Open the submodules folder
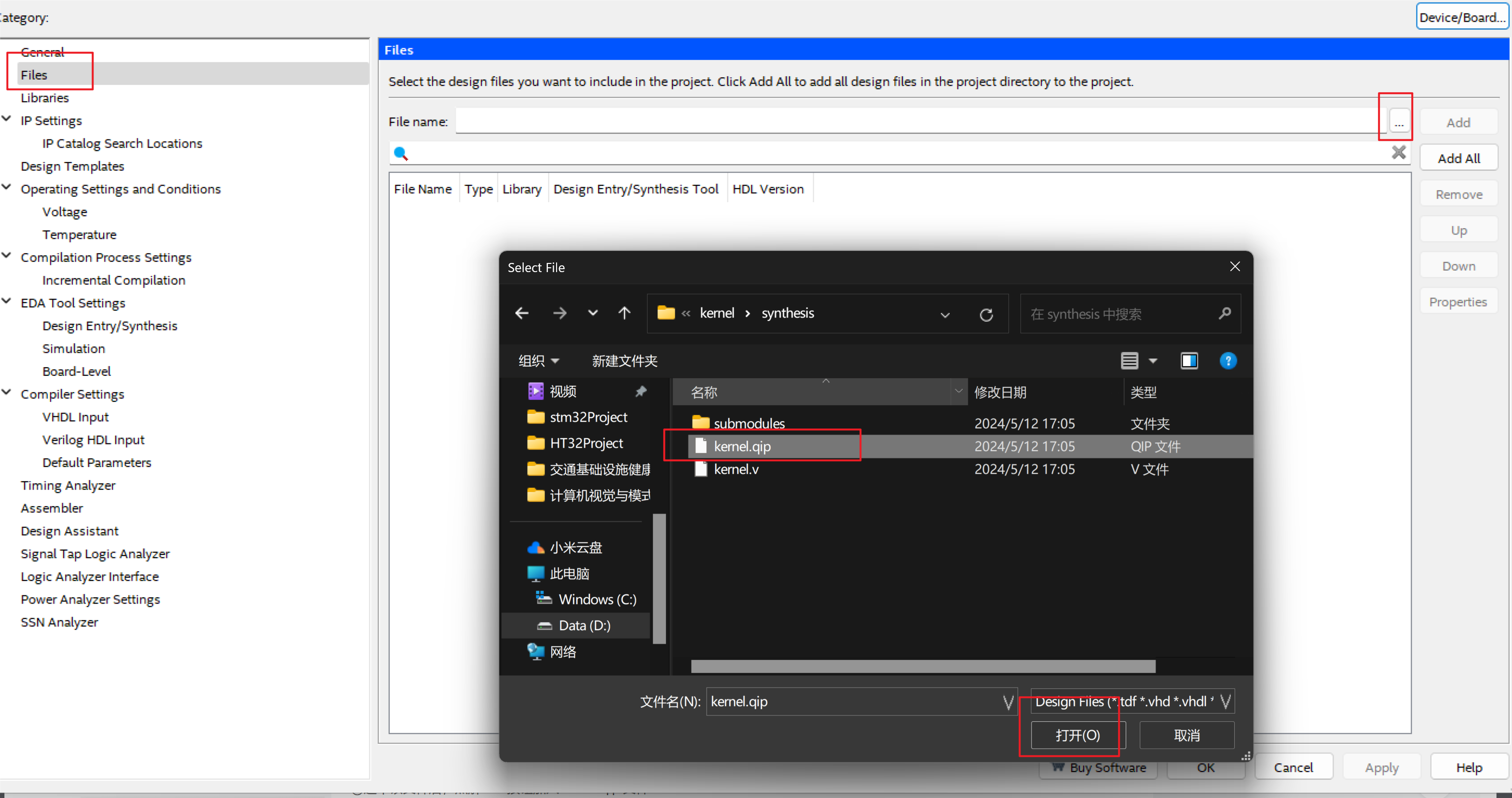The image size is (1512, 798). pos(749,424)
